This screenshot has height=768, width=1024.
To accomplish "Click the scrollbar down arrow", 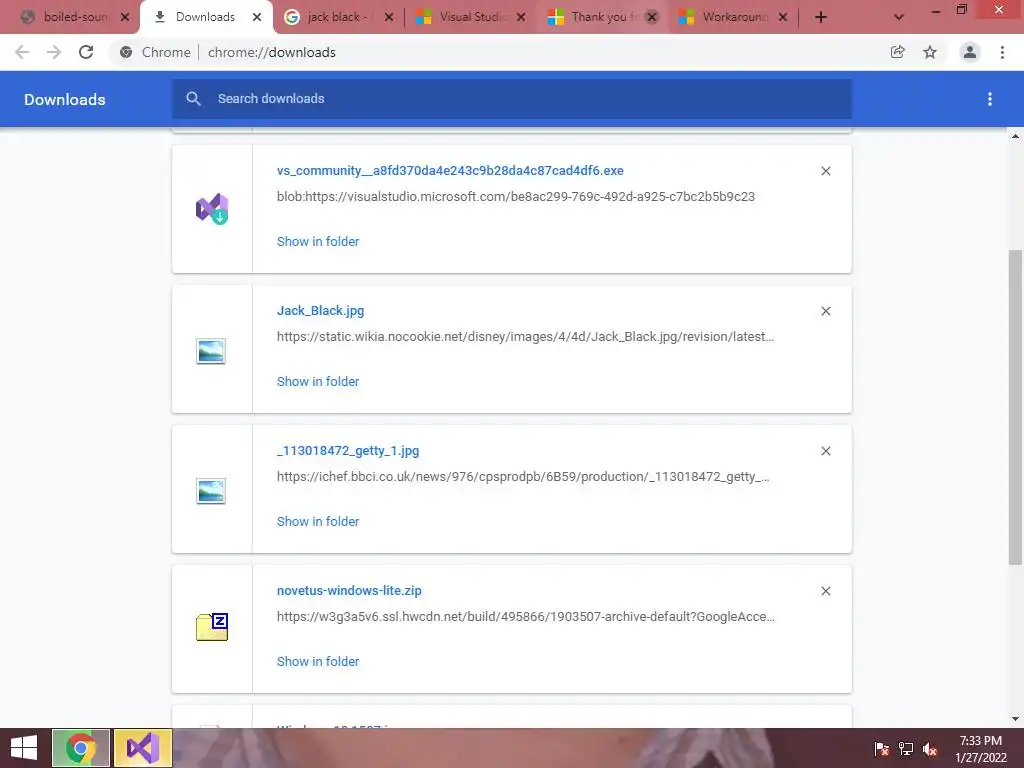I will (1015, 719).
